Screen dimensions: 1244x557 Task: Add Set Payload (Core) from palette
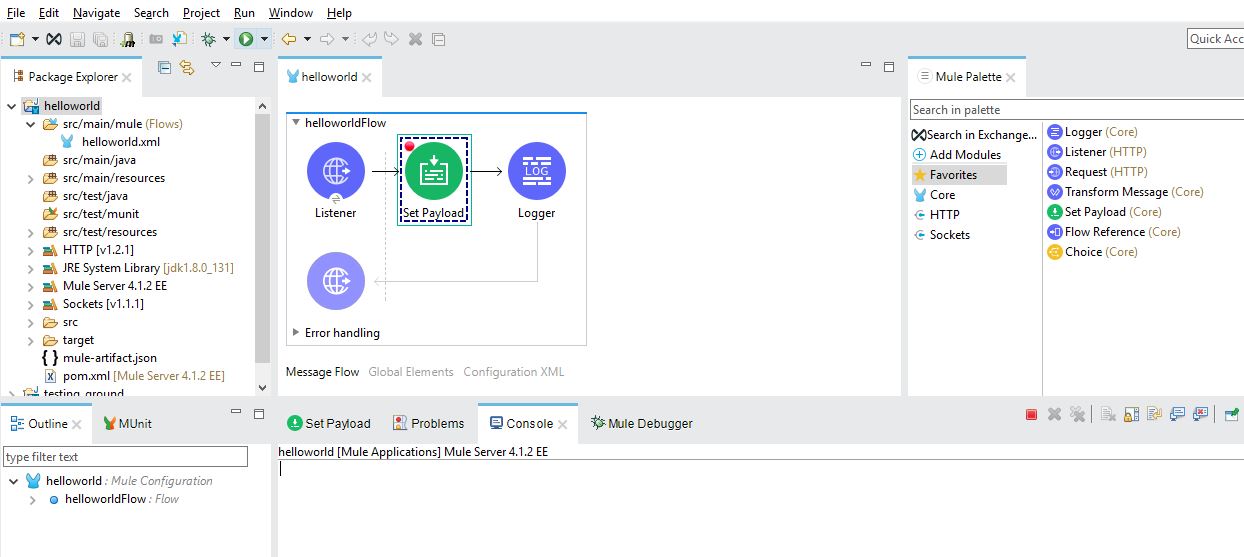point(1104,212)
